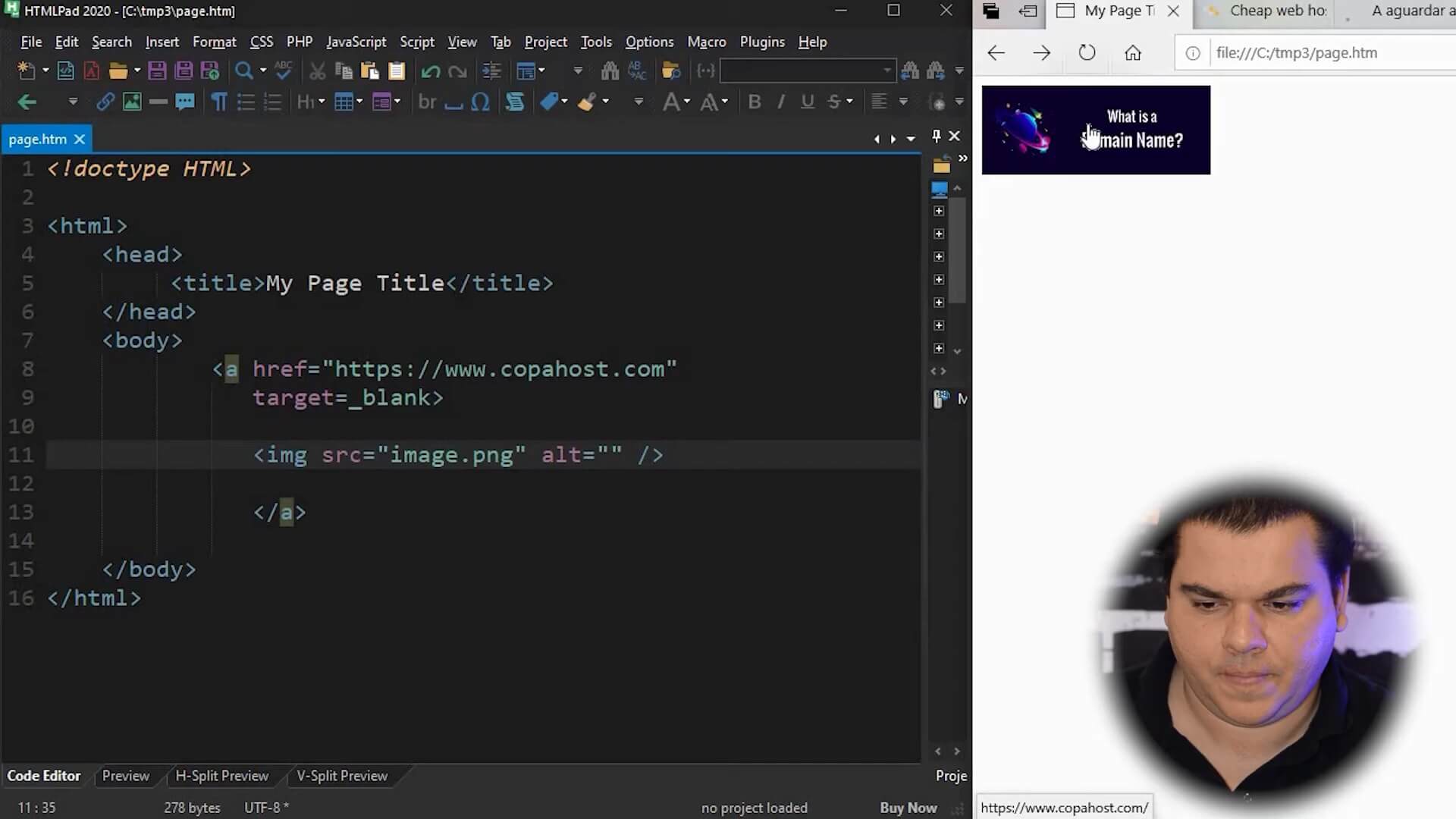This screenshot has height=819, width=1456.
Task: Open the editor tab list dropdown arrow
Action: [911, 139]
